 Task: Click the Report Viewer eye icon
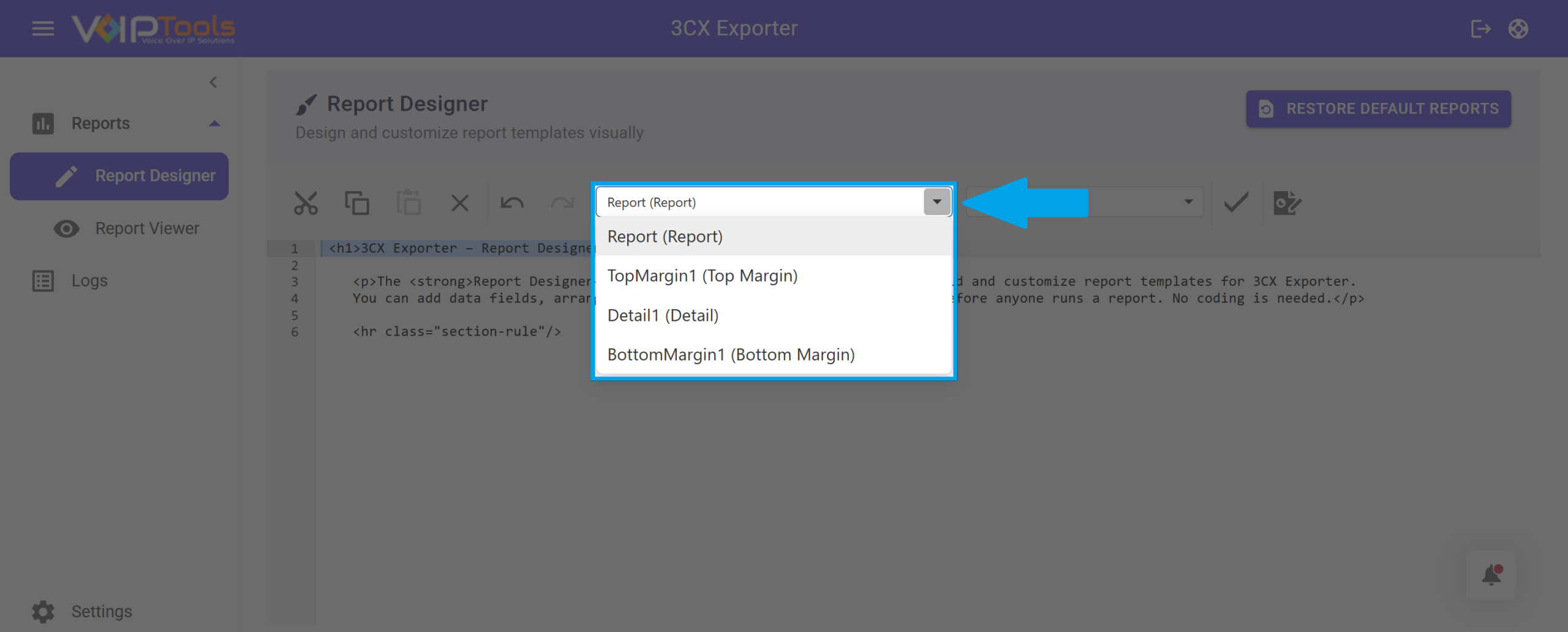tap(67, 228)
